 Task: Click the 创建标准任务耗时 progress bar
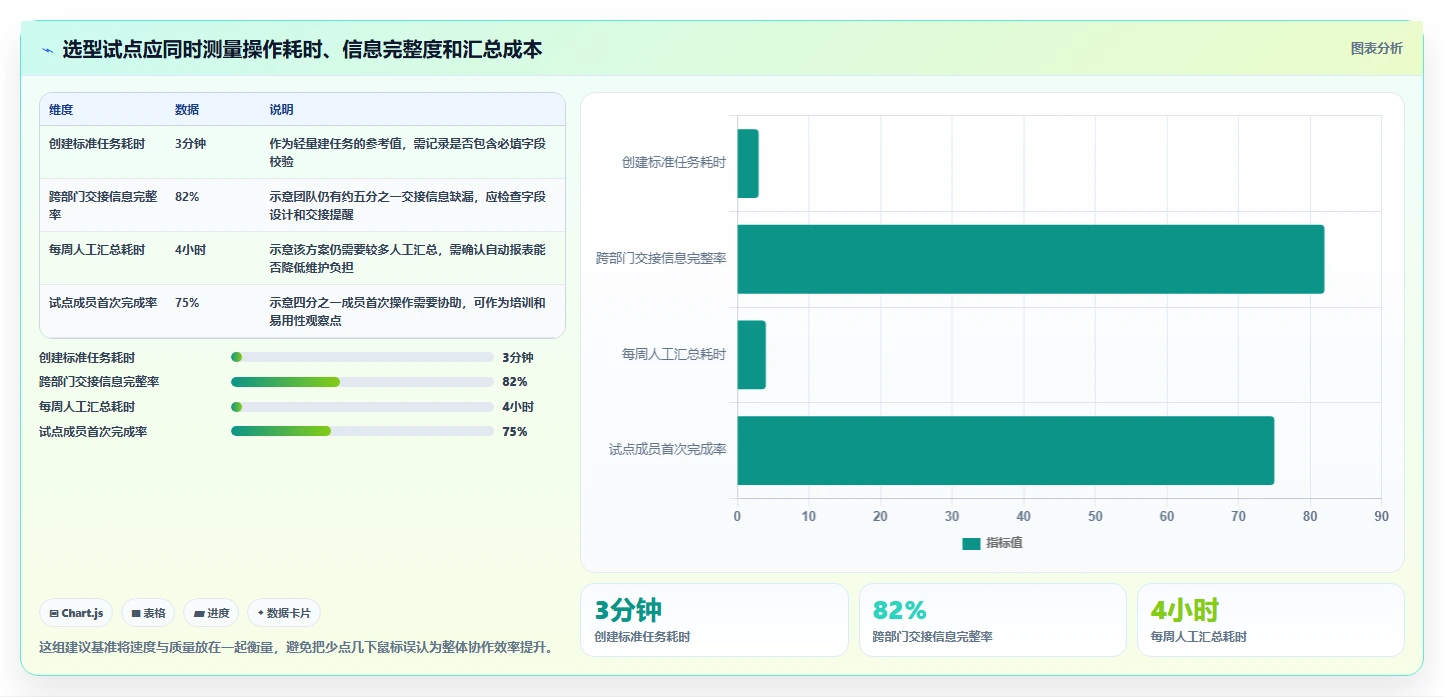362,357
